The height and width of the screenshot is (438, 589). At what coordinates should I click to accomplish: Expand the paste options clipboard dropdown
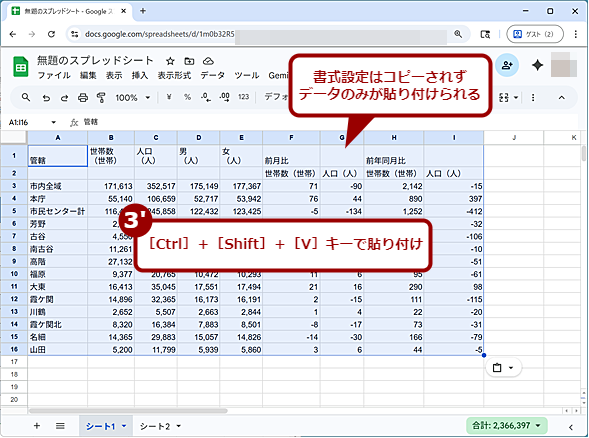click(503, 368)
